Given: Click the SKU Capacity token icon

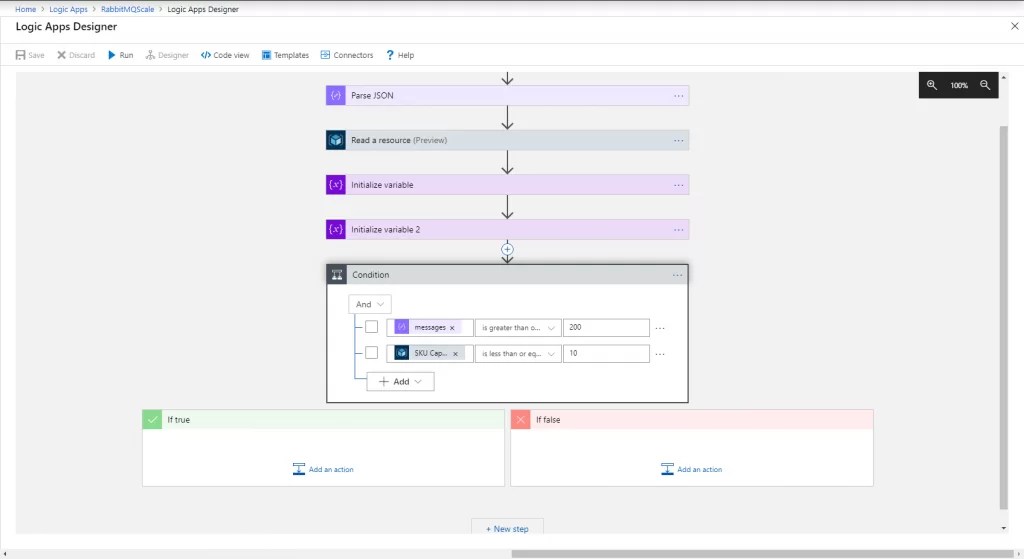Looking at the screenshot, I should [402, 353].
